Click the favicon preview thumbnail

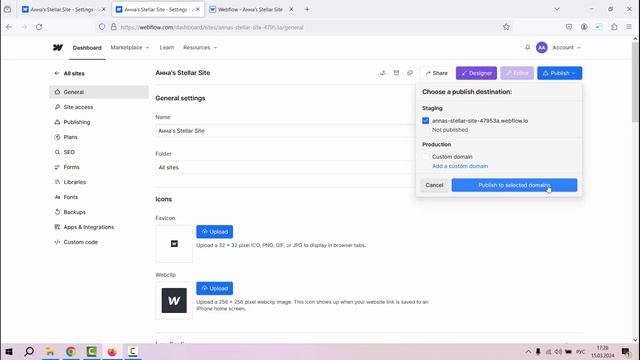174,244
